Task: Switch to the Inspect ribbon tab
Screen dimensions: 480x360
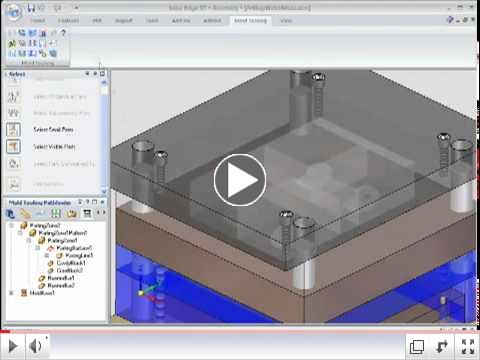Action: [x=124, y=21]
